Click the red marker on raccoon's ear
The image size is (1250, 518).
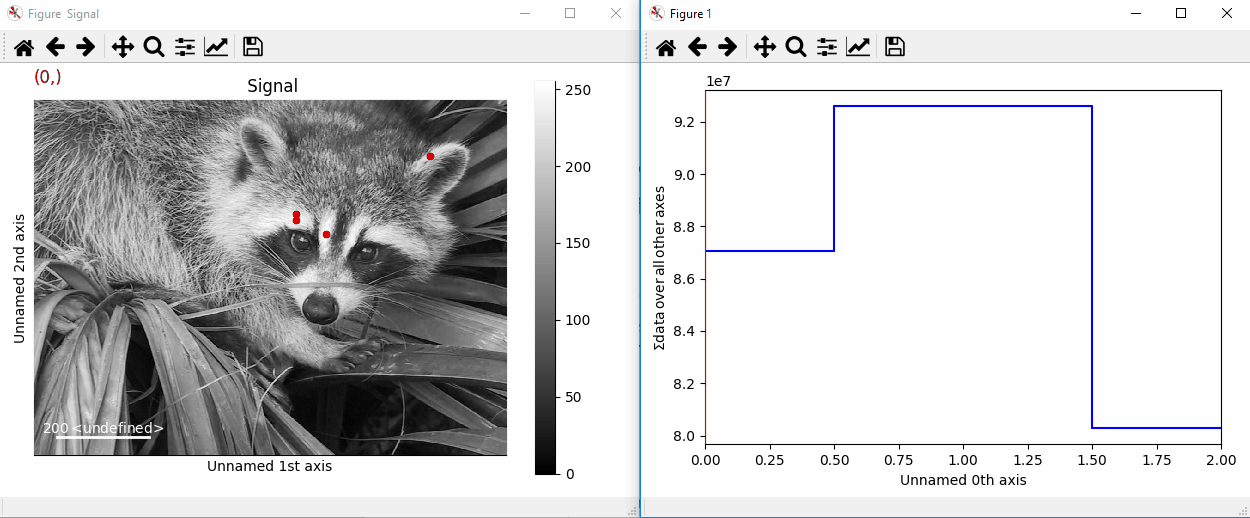coord(430,156)
